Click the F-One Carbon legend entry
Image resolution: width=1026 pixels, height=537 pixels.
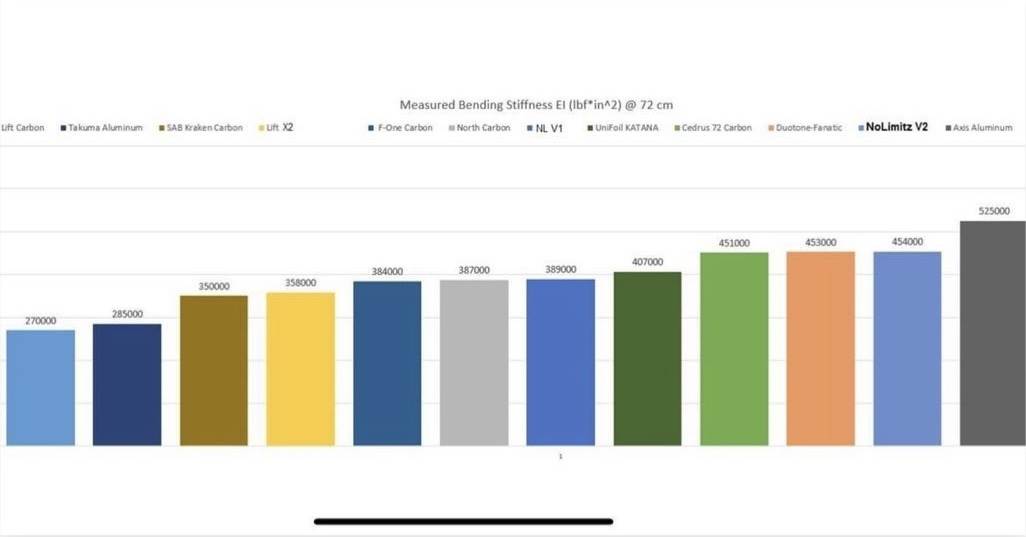(404, 128)
